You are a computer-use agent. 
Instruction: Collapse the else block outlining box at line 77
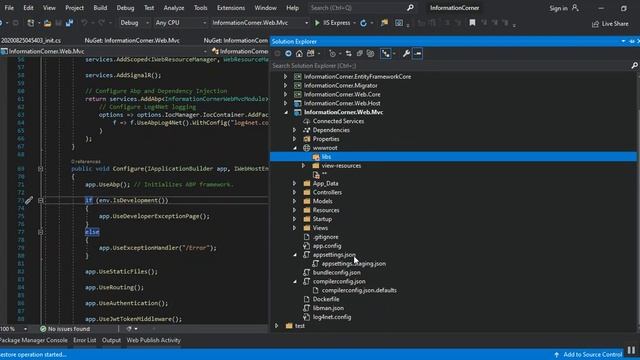(x=40, y=232)
